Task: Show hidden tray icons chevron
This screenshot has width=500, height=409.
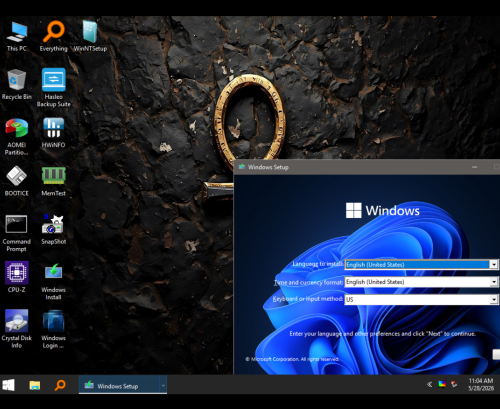Action: point(430,384)
